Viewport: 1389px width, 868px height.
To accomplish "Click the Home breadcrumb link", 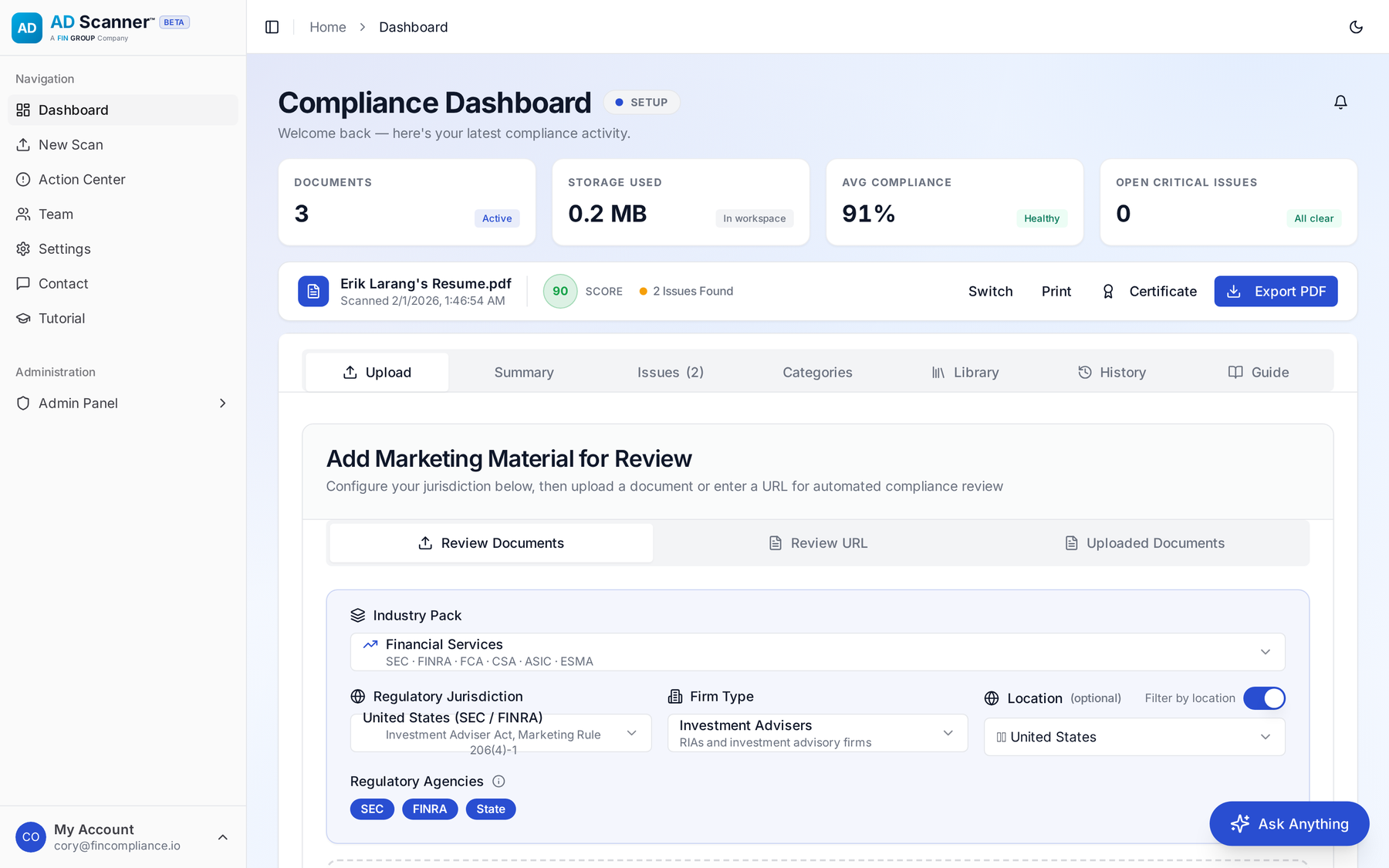I will click(x=328, y=27).
